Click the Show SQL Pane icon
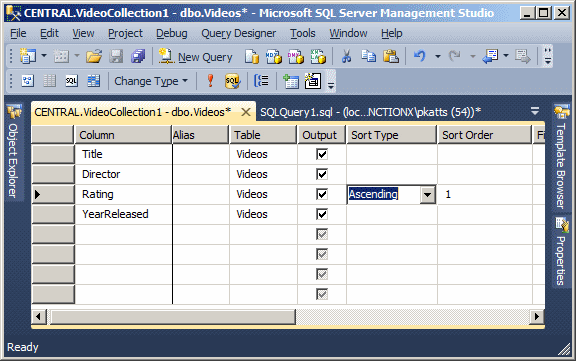 click(x=71, y=80)
